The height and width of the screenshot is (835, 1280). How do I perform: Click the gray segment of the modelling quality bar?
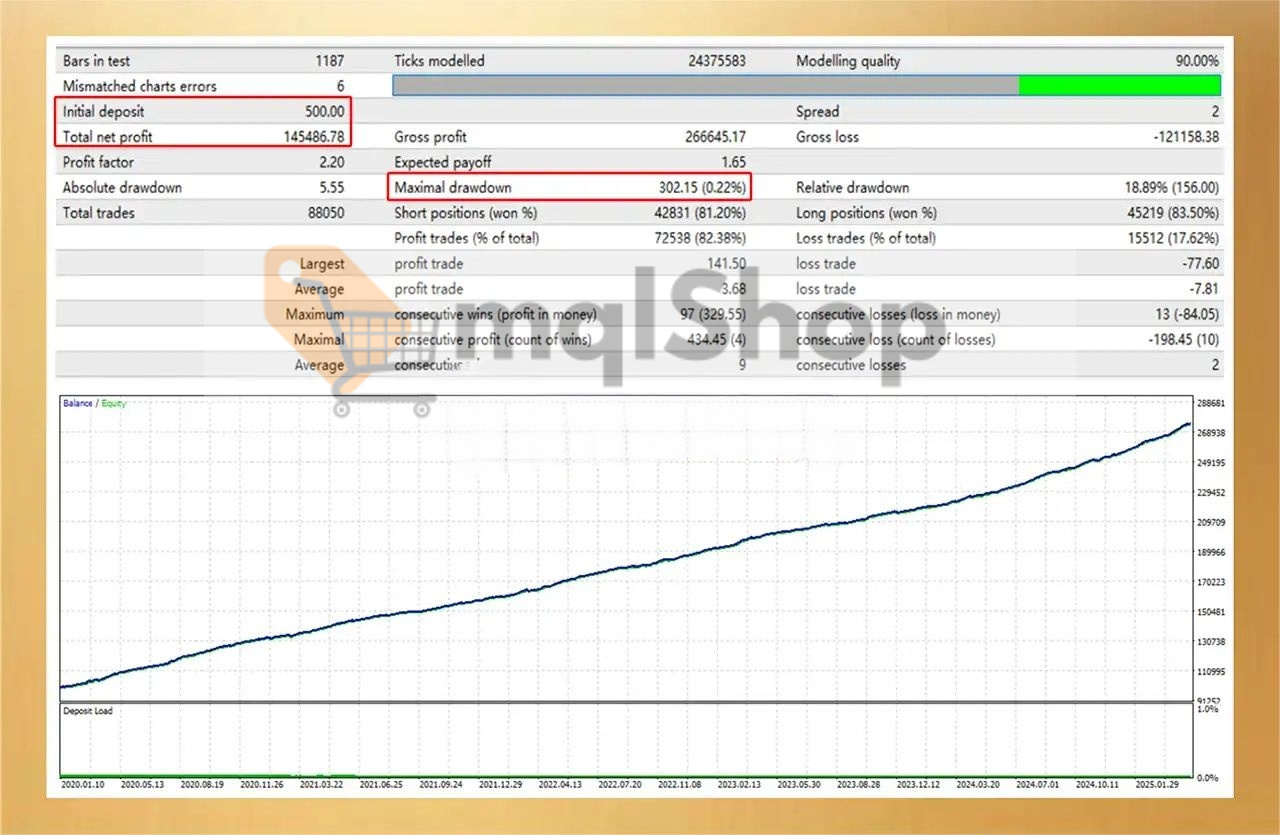[705, 86]
